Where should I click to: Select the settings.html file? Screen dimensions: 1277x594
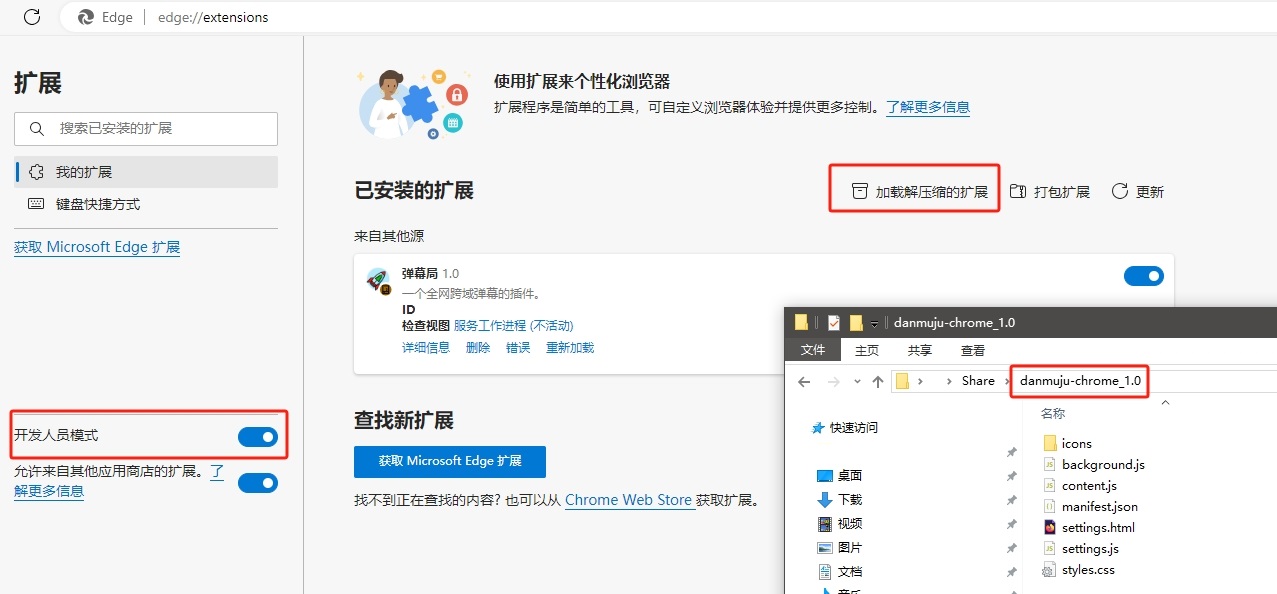(x=1097, y=527)
